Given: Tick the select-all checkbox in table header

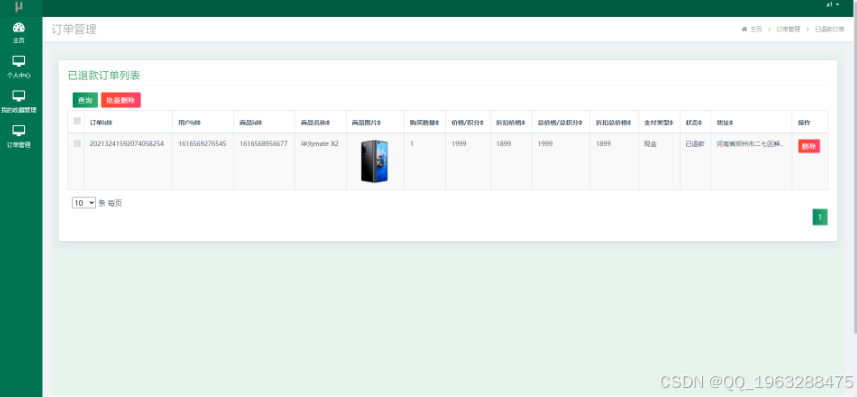Looking at the screenshot, I should tap(77, 121).
